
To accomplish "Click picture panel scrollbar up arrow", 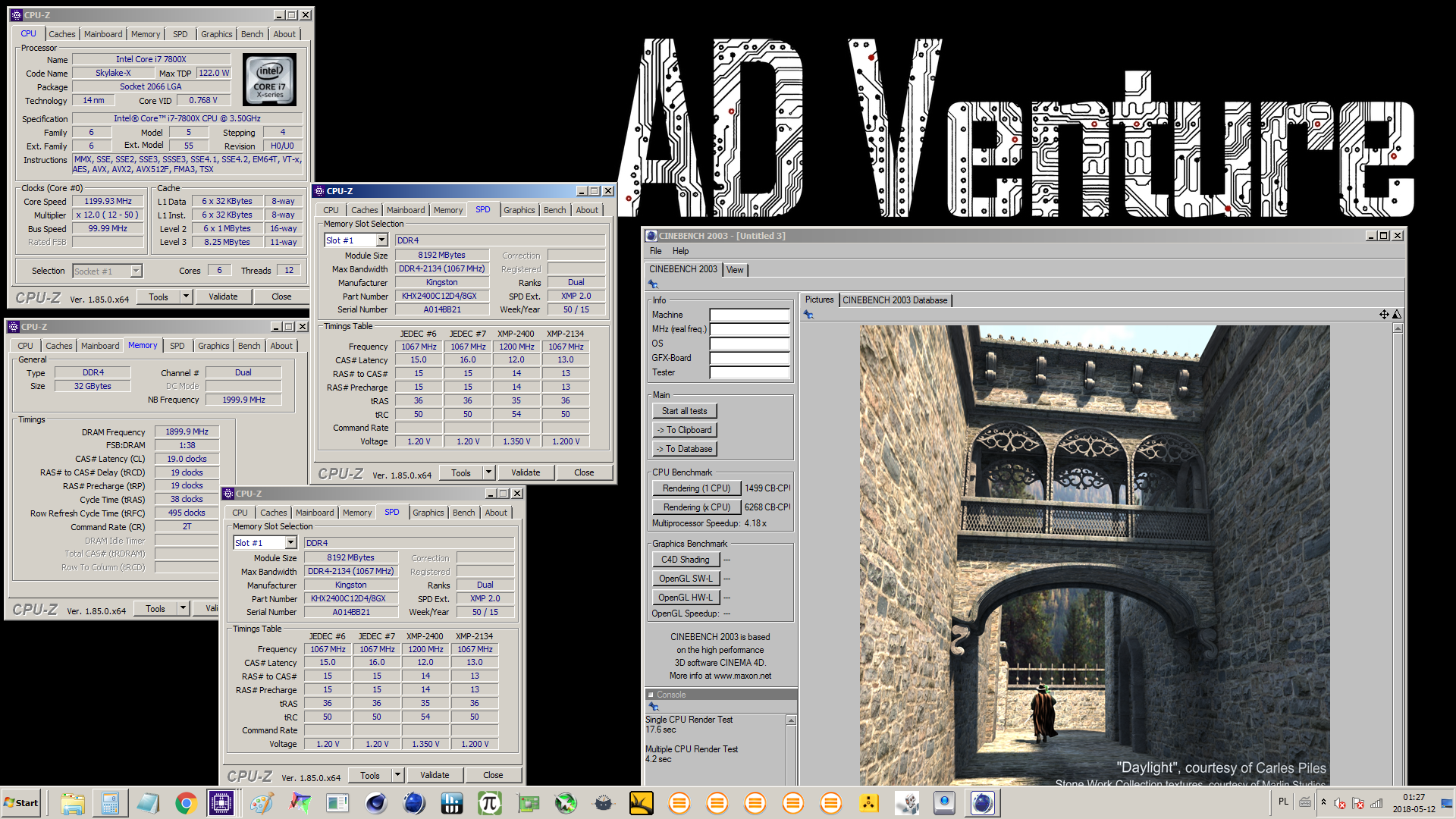I will pos(1398,328).
